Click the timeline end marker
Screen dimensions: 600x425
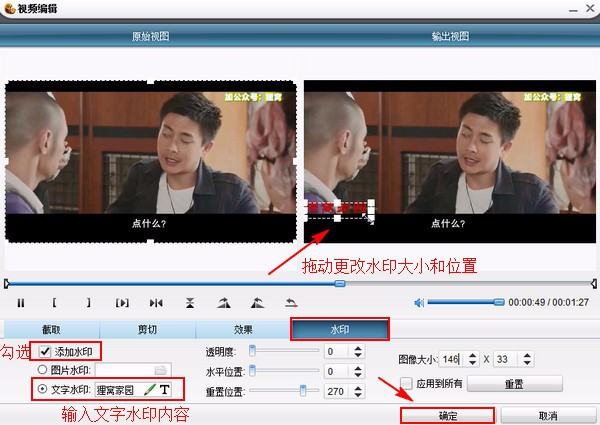click(594, 284)
